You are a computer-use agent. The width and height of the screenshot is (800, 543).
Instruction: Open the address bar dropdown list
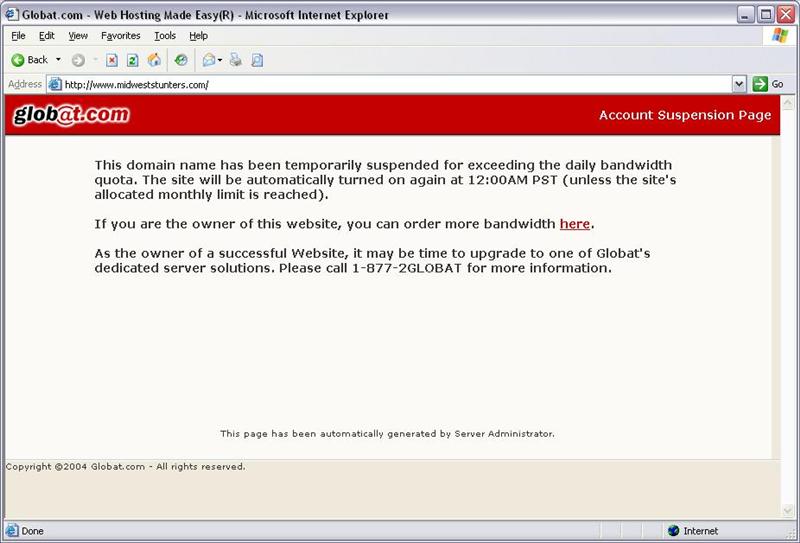pyautogui.click(x=739, y=85)
